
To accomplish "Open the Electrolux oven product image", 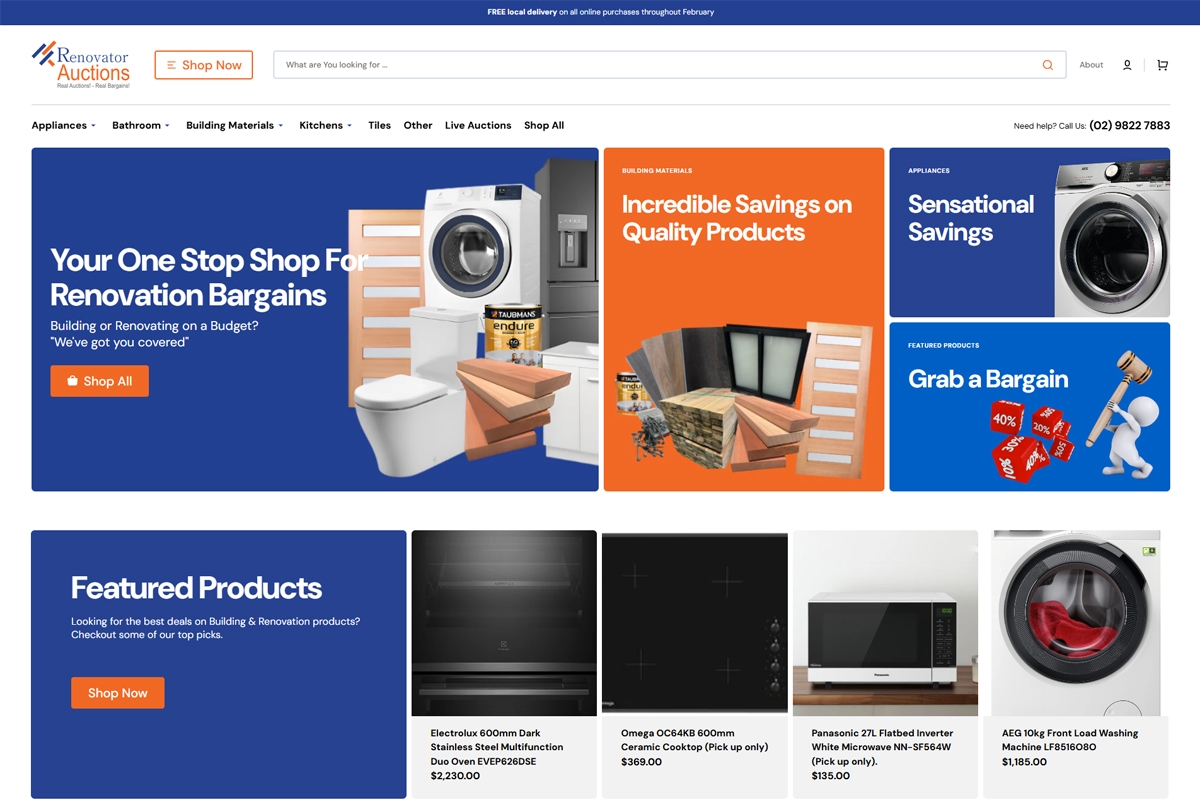I will (504, 623).
